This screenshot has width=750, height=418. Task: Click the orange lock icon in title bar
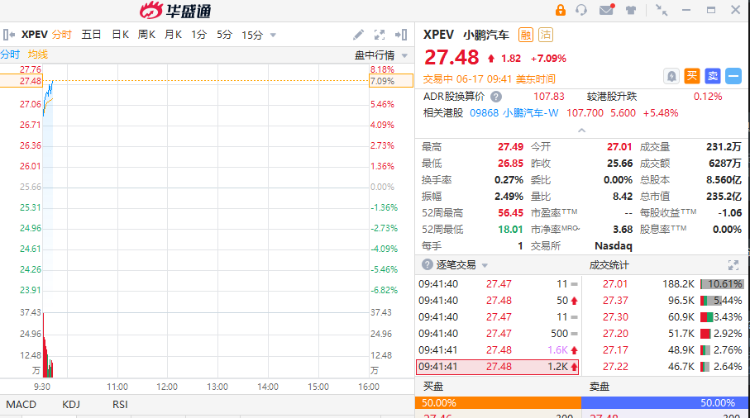coord(560,10)
